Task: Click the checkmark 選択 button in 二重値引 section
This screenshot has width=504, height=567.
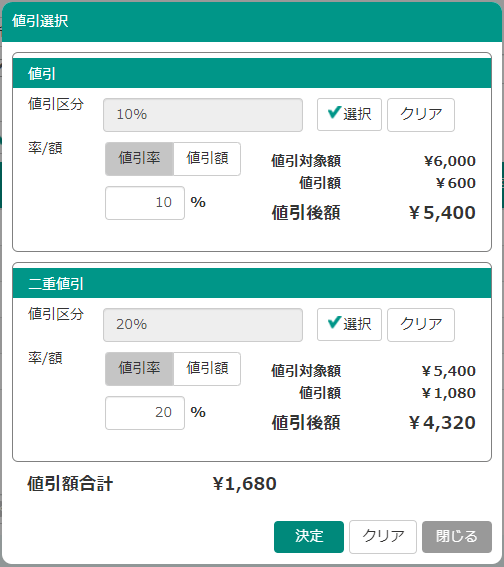Action: click(349, 324)
